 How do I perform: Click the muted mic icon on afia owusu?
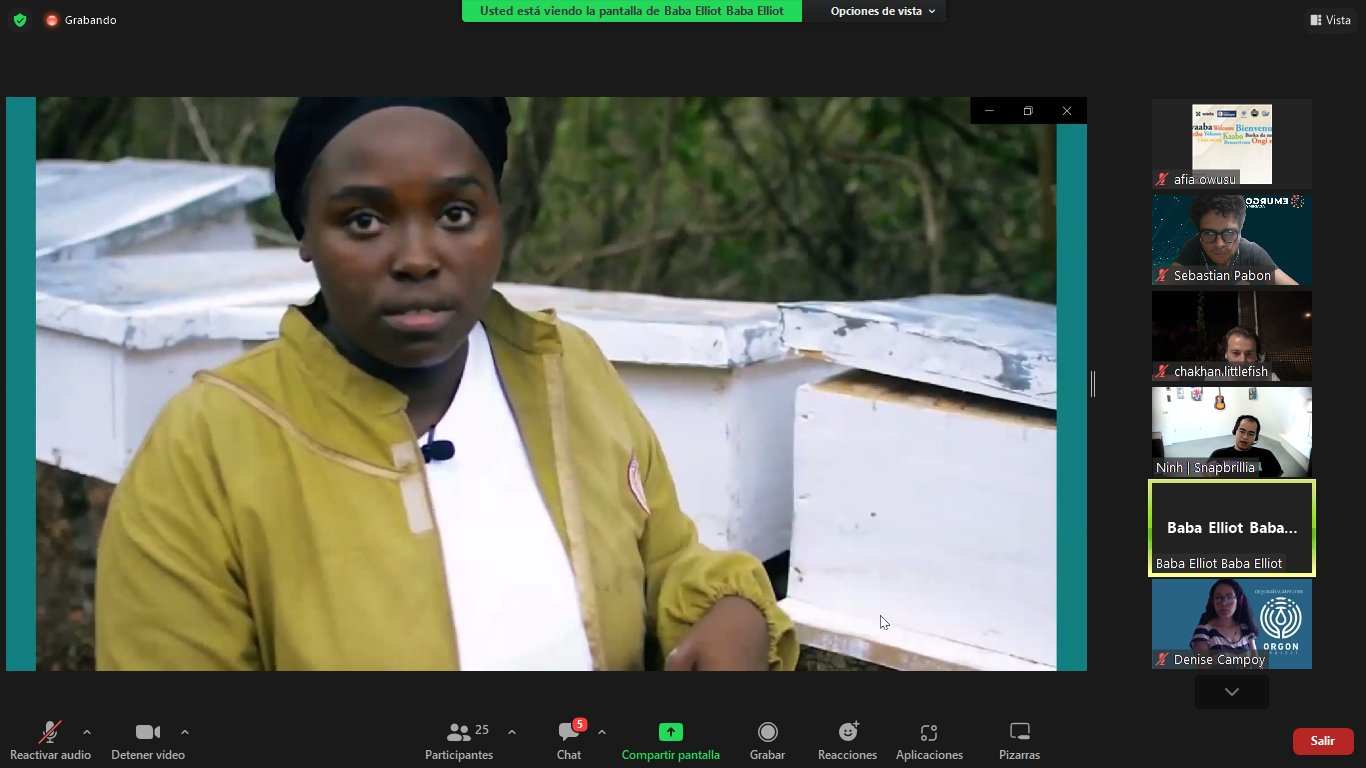click(1162, 180)
